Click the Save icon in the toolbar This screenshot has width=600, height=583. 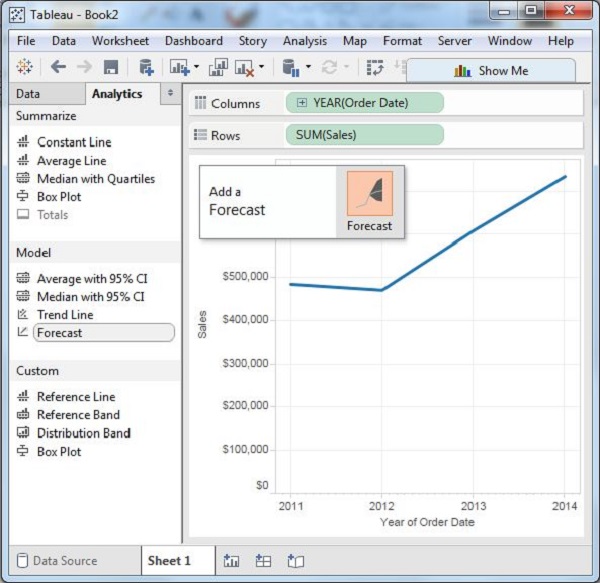[111, 67]
